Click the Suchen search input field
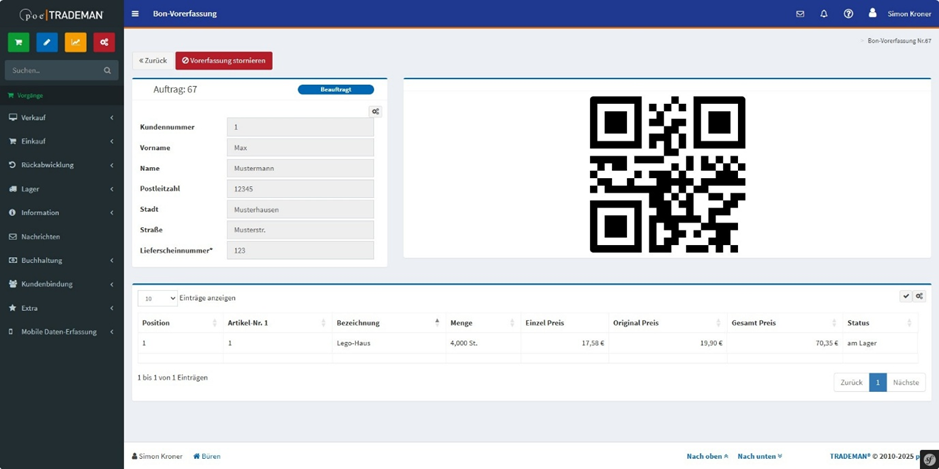The width and height of the screenshot is (939, 469). (54, 70)
